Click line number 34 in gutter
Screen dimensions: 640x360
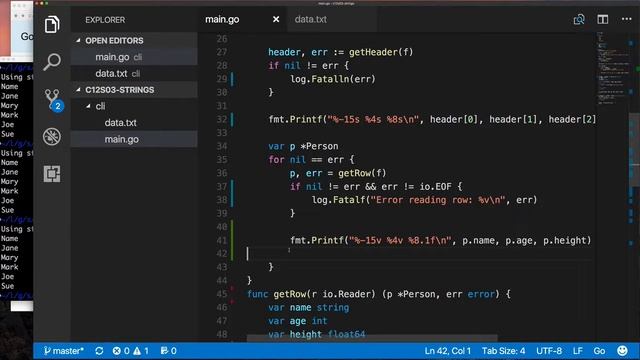tap(222, 146)
